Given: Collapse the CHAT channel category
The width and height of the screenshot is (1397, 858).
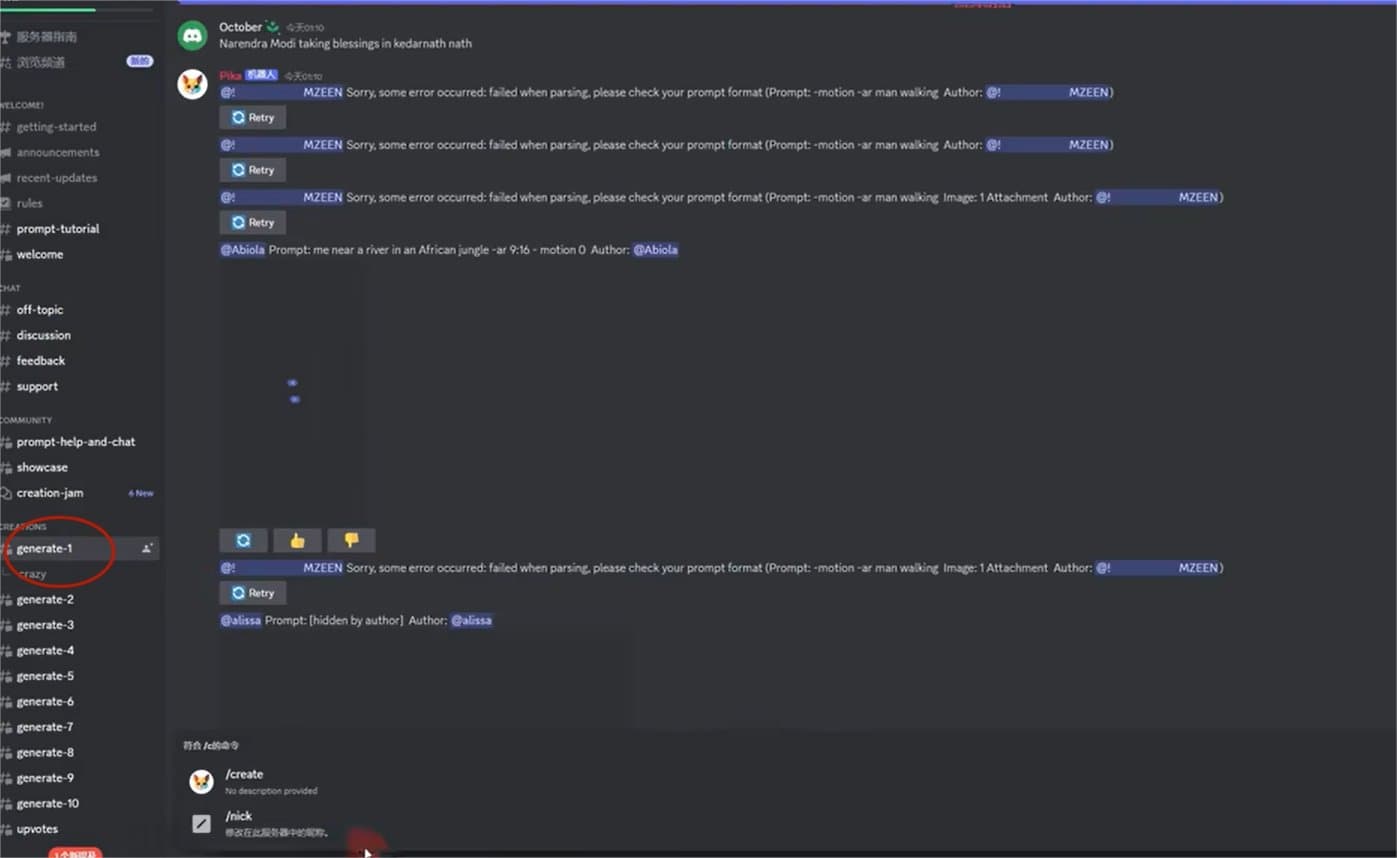Looking at the screenshot, I should 11,288.
